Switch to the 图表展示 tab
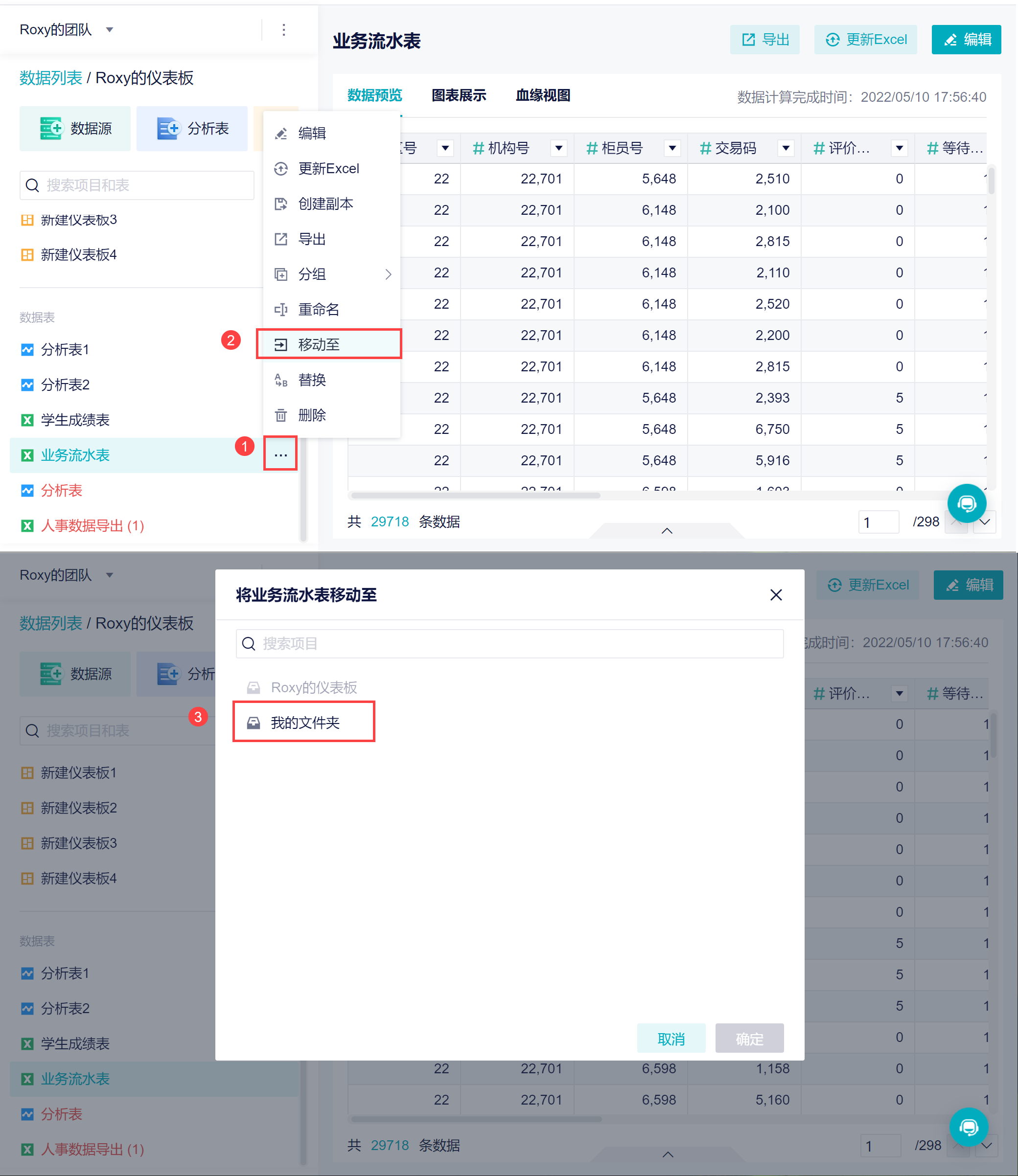The width and height of the screenshot is (1018, 1176). coord(459,95)
